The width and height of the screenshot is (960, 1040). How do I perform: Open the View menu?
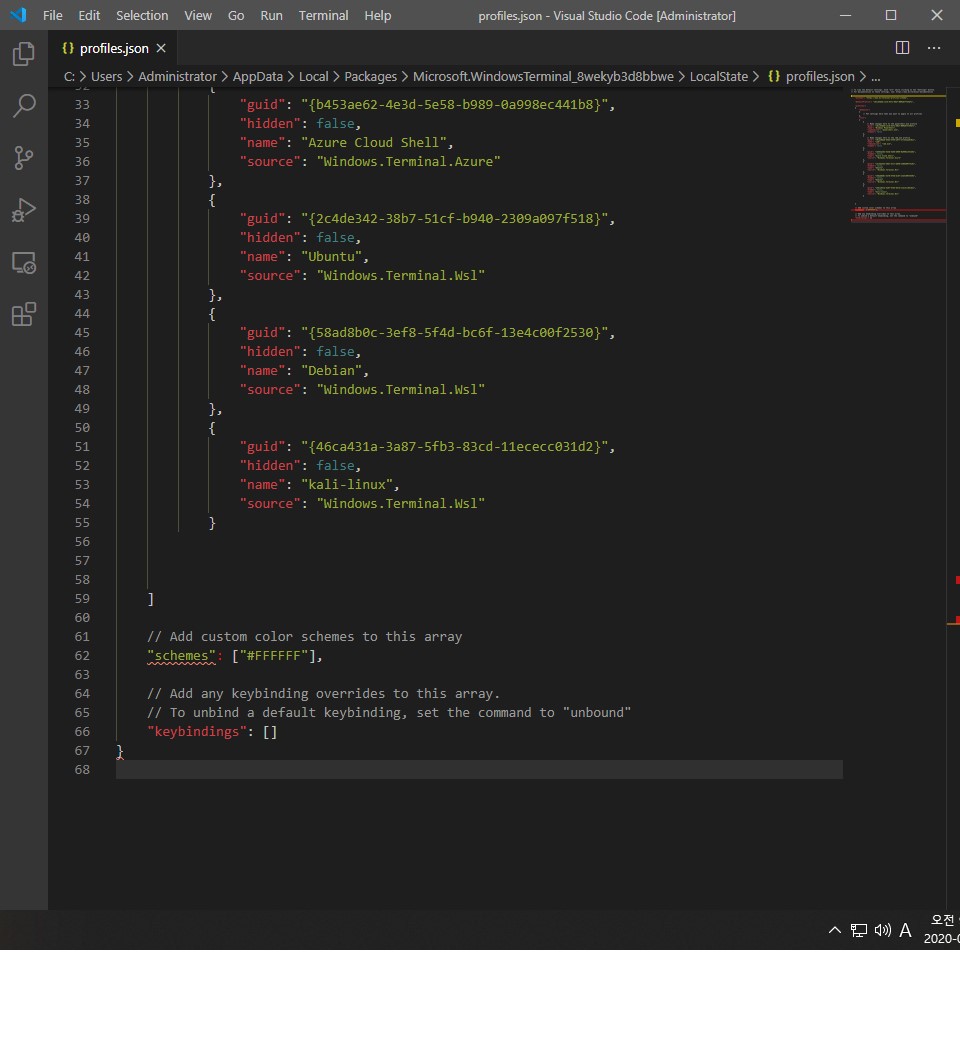pos(198,15)
